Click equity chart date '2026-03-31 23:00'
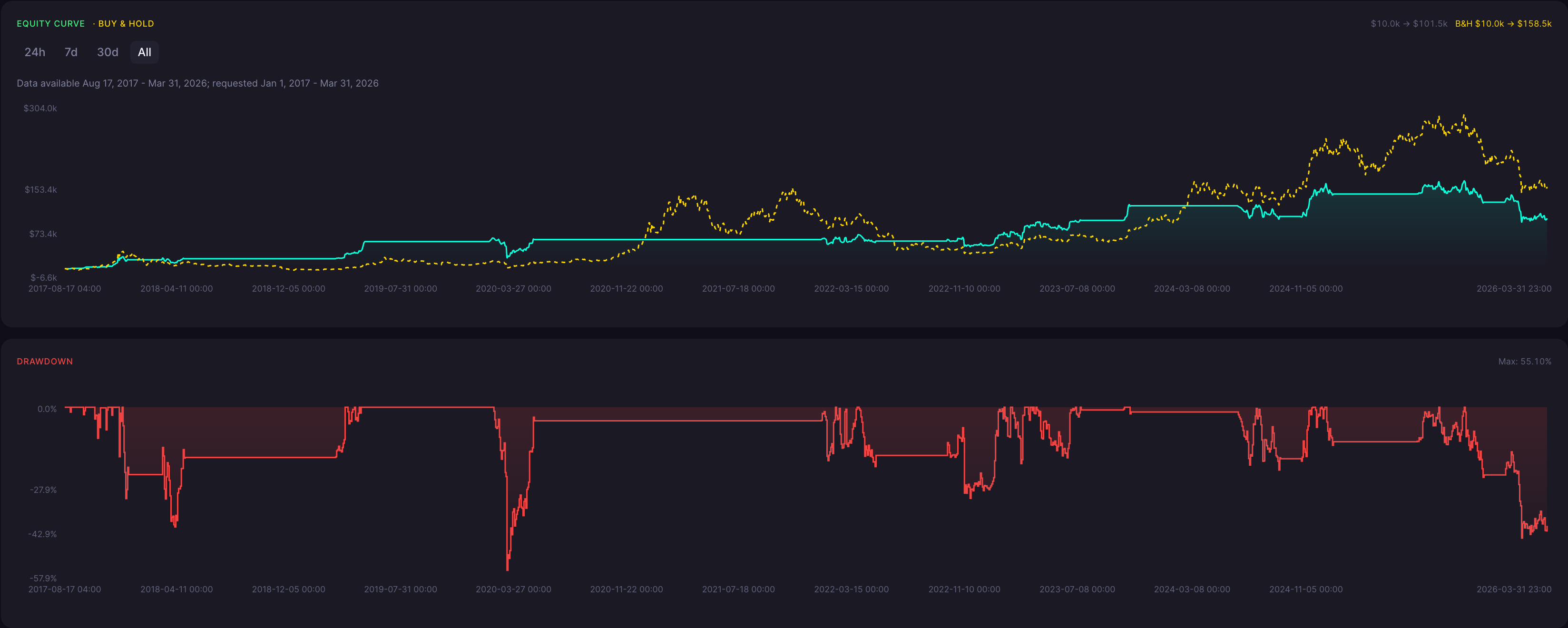This screenshot has width=1568, height=628. 1514,289
